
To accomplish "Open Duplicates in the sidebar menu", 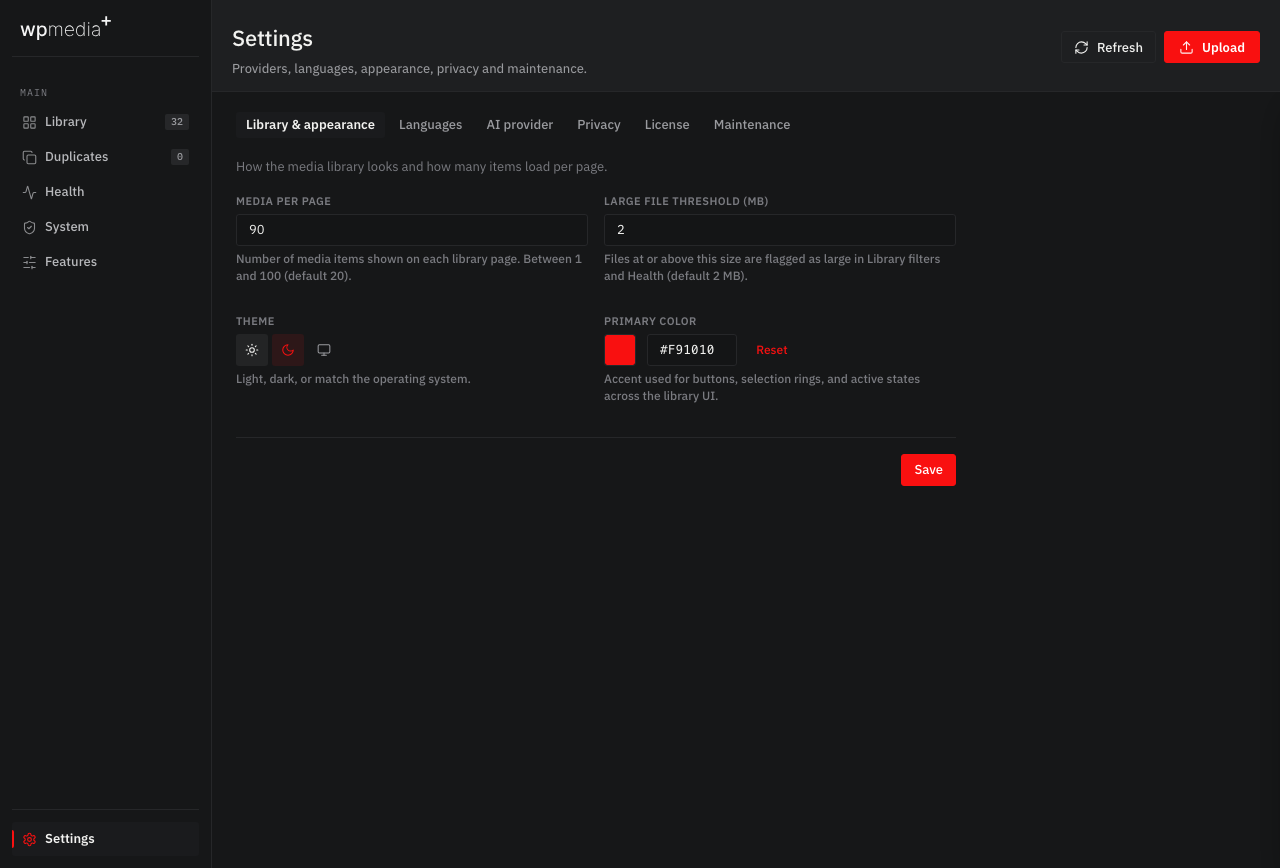I will coord(105,157).
